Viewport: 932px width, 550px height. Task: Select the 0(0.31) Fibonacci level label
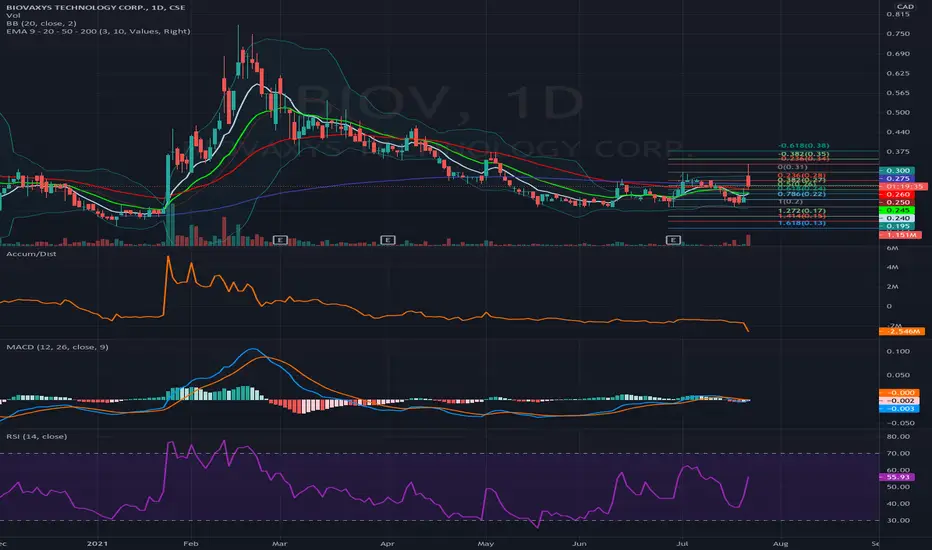tap(792, 167)
